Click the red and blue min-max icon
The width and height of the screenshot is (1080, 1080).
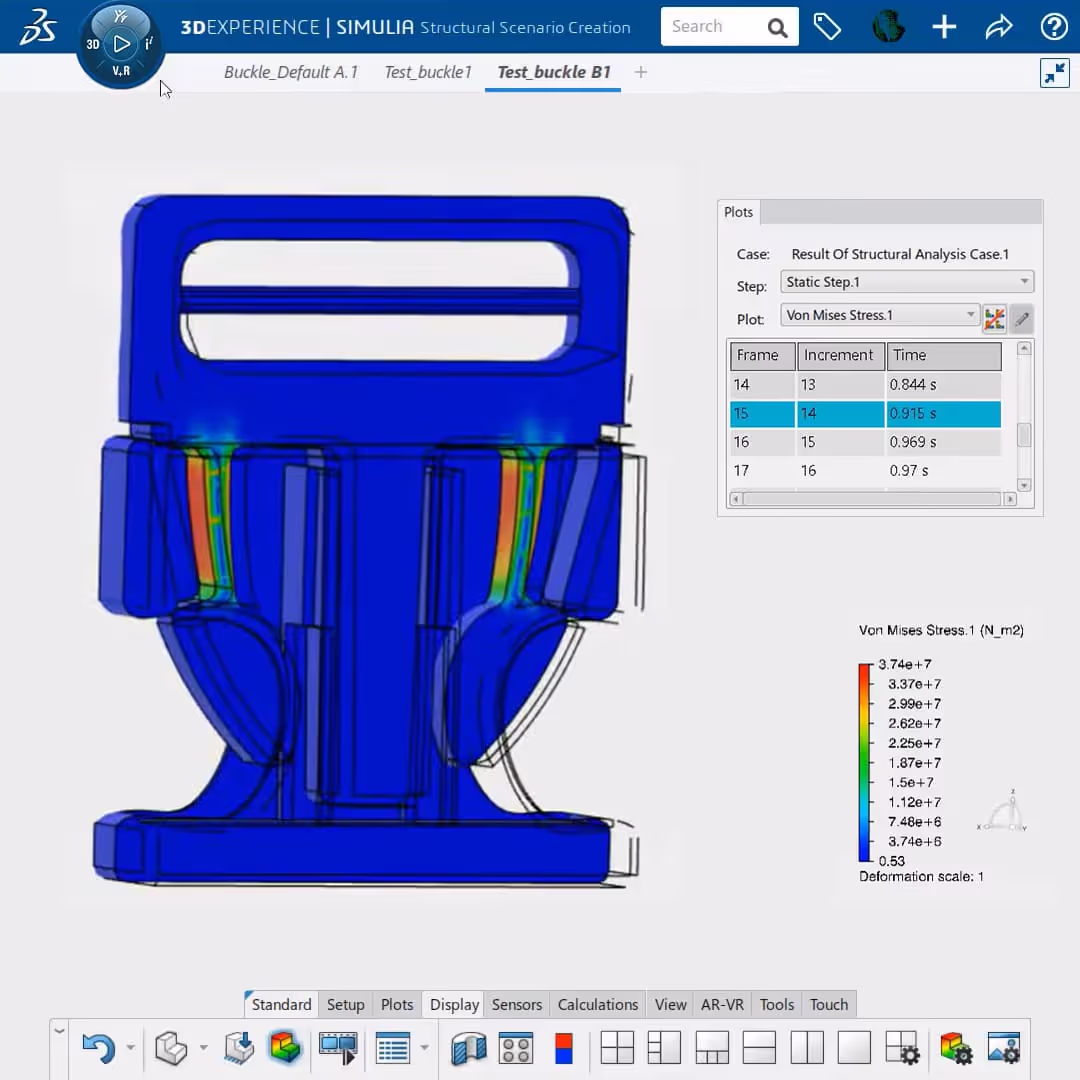[x=563, y=1048]
